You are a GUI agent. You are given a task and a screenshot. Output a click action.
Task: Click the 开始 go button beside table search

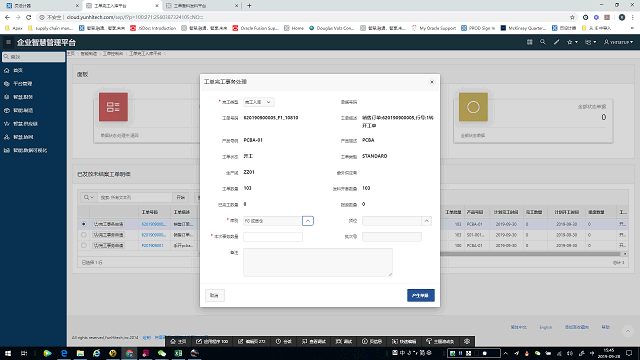[181, 197]
